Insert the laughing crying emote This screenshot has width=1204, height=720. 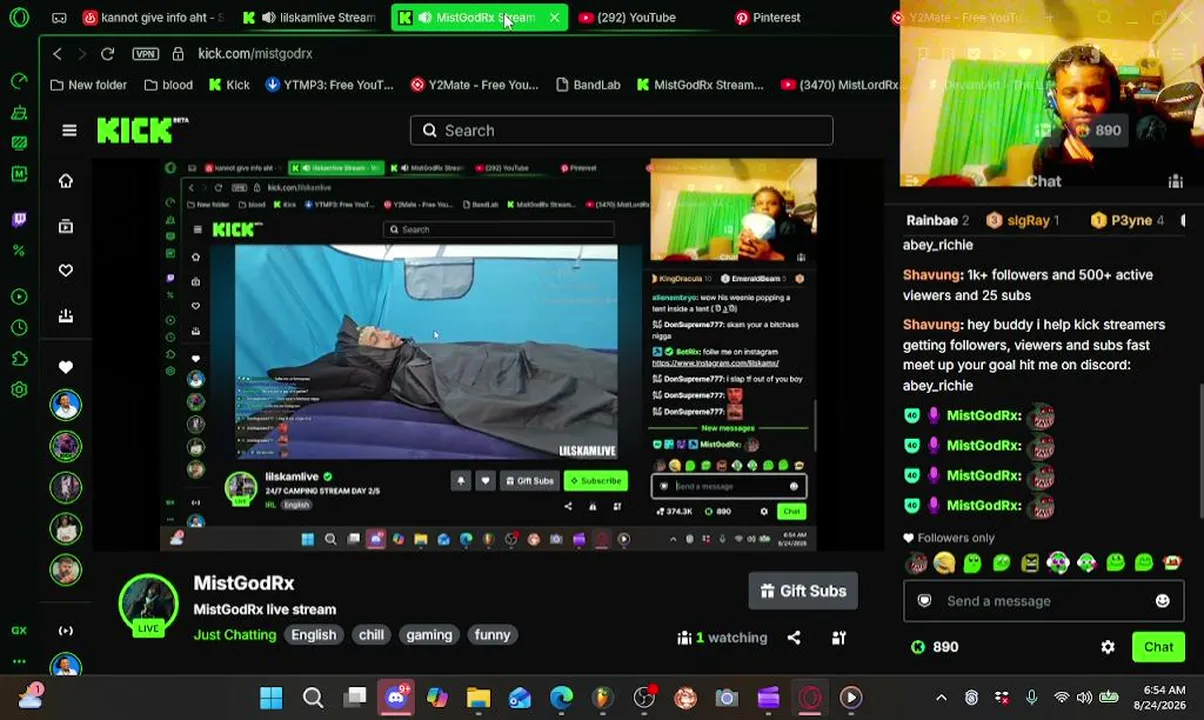[x=944, y=564]
